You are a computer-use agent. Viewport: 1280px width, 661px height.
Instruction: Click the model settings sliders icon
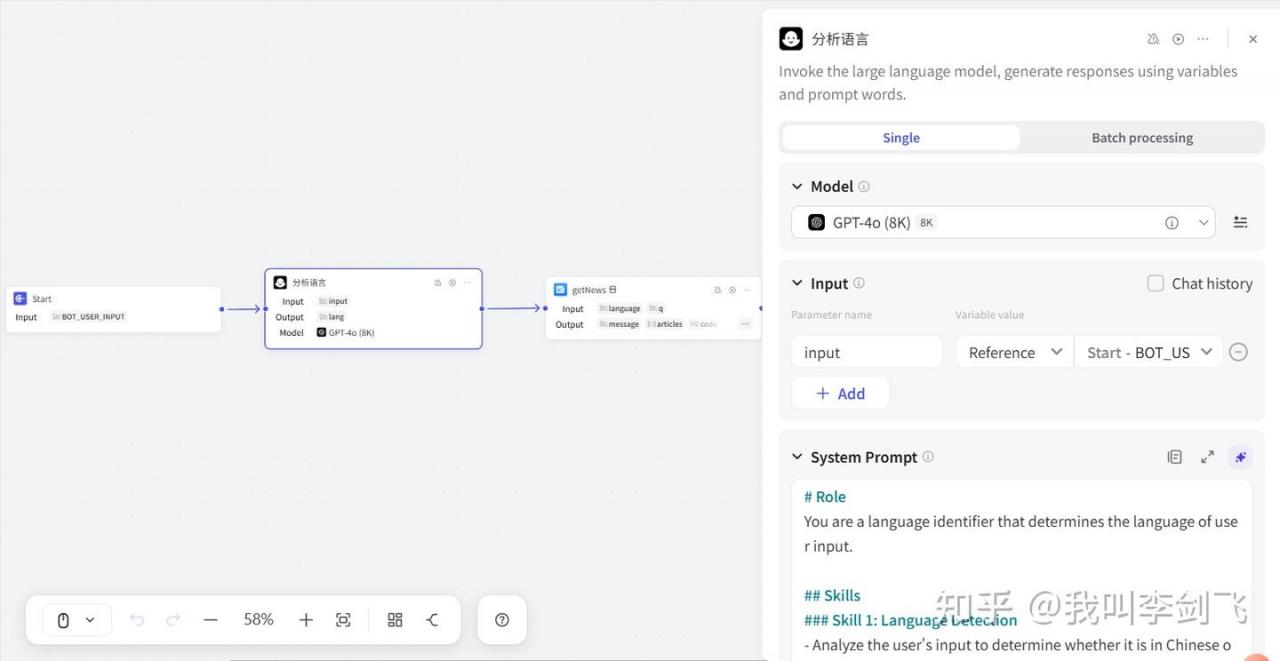click(1240, 222)
